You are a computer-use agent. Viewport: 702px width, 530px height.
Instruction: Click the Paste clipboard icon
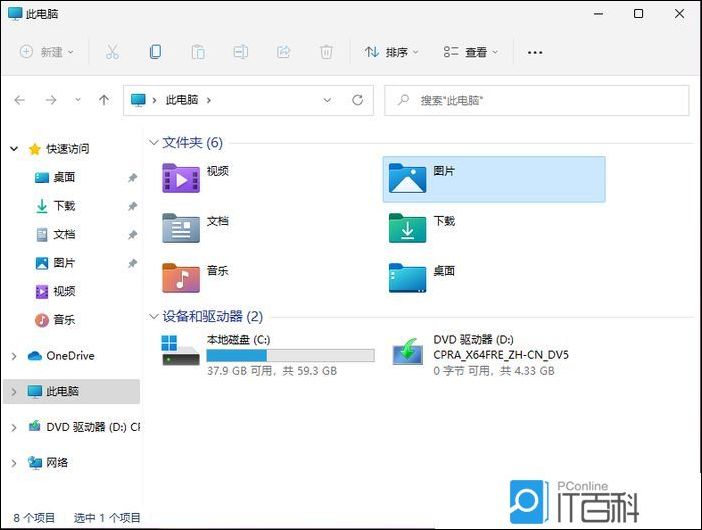[x=198, y=52]
